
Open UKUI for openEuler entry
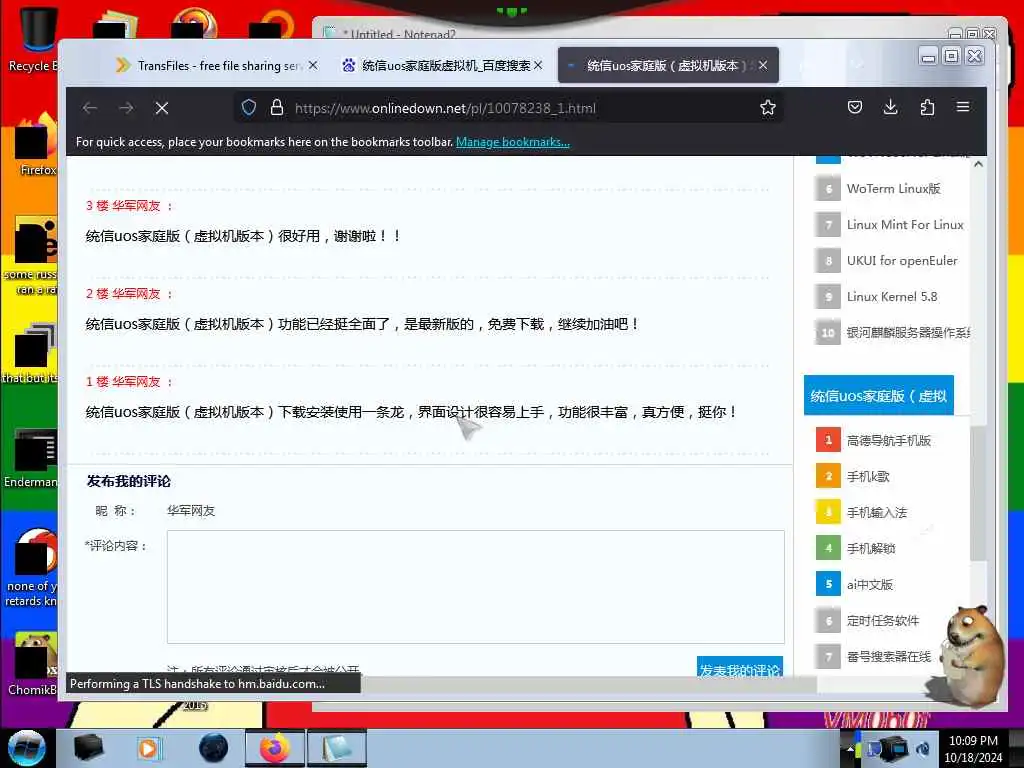coord(902,261)
